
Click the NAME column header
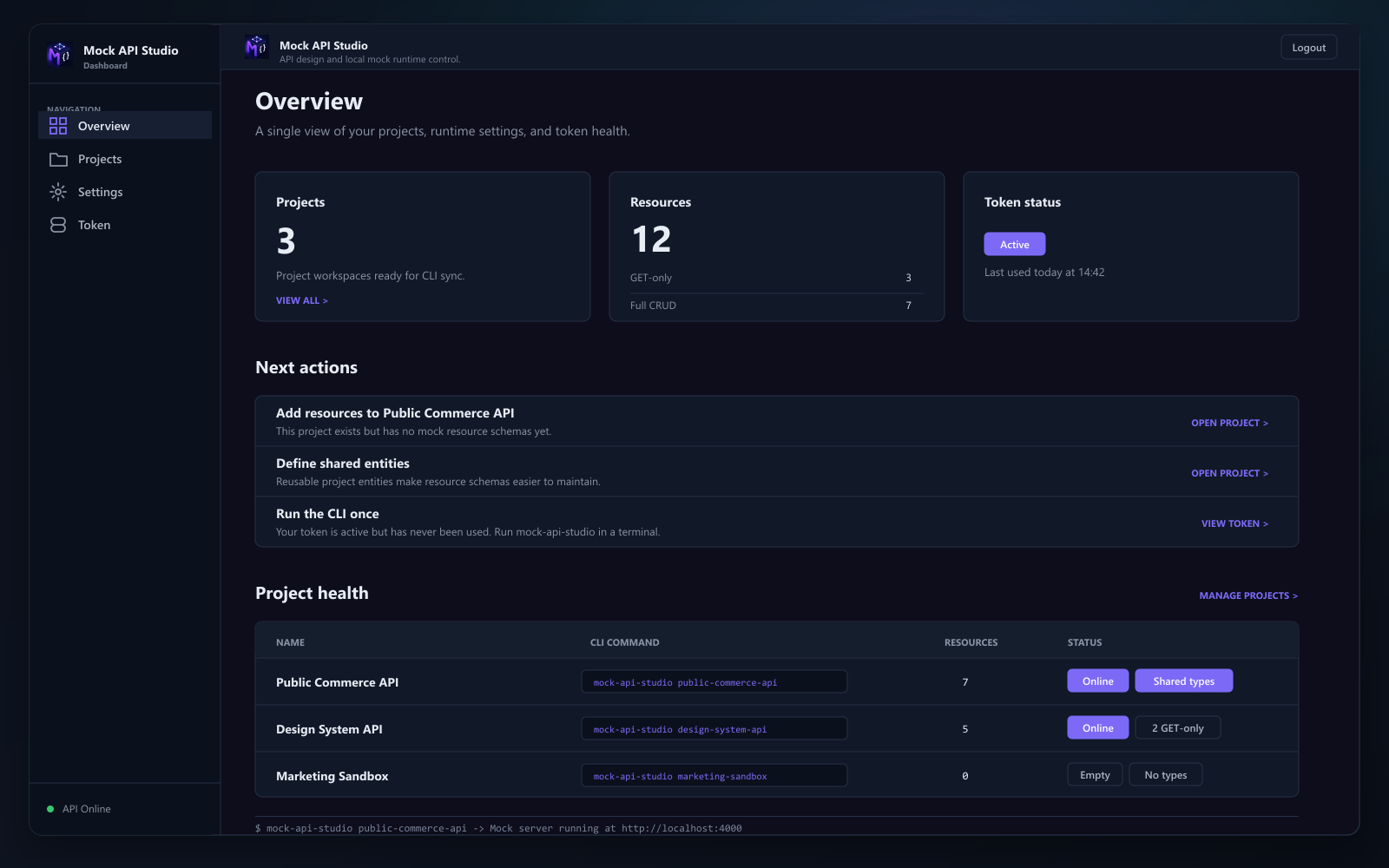290,642
